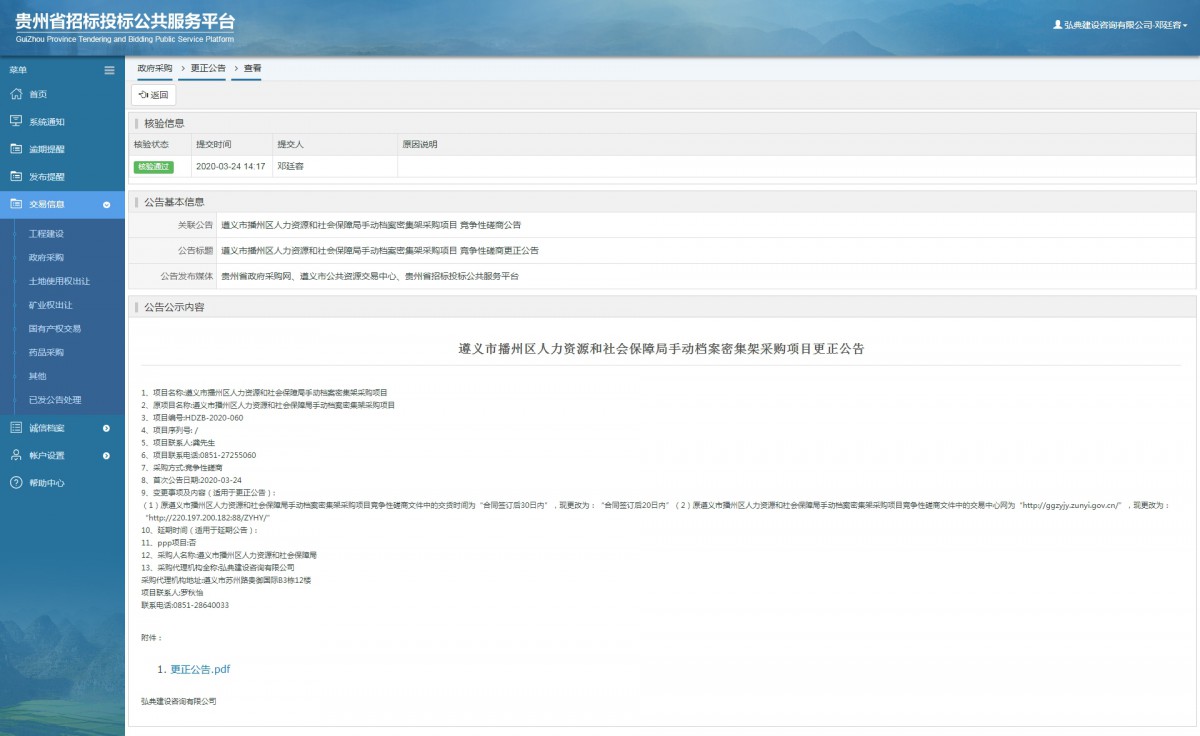The width and height of the screenshot is (1200, 736).
Task: Click the 核验通过 green status badge
Action: (154, 166)
